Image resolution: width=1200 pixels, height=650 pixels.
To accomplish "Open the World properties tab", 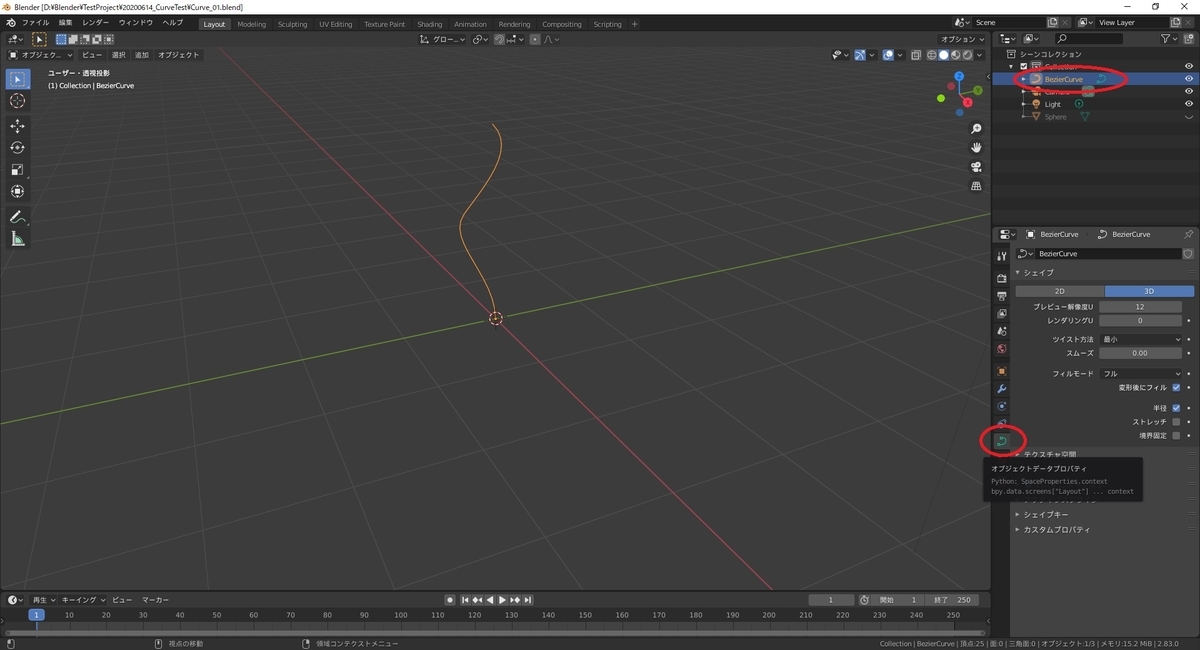I will pos(1002,349).
